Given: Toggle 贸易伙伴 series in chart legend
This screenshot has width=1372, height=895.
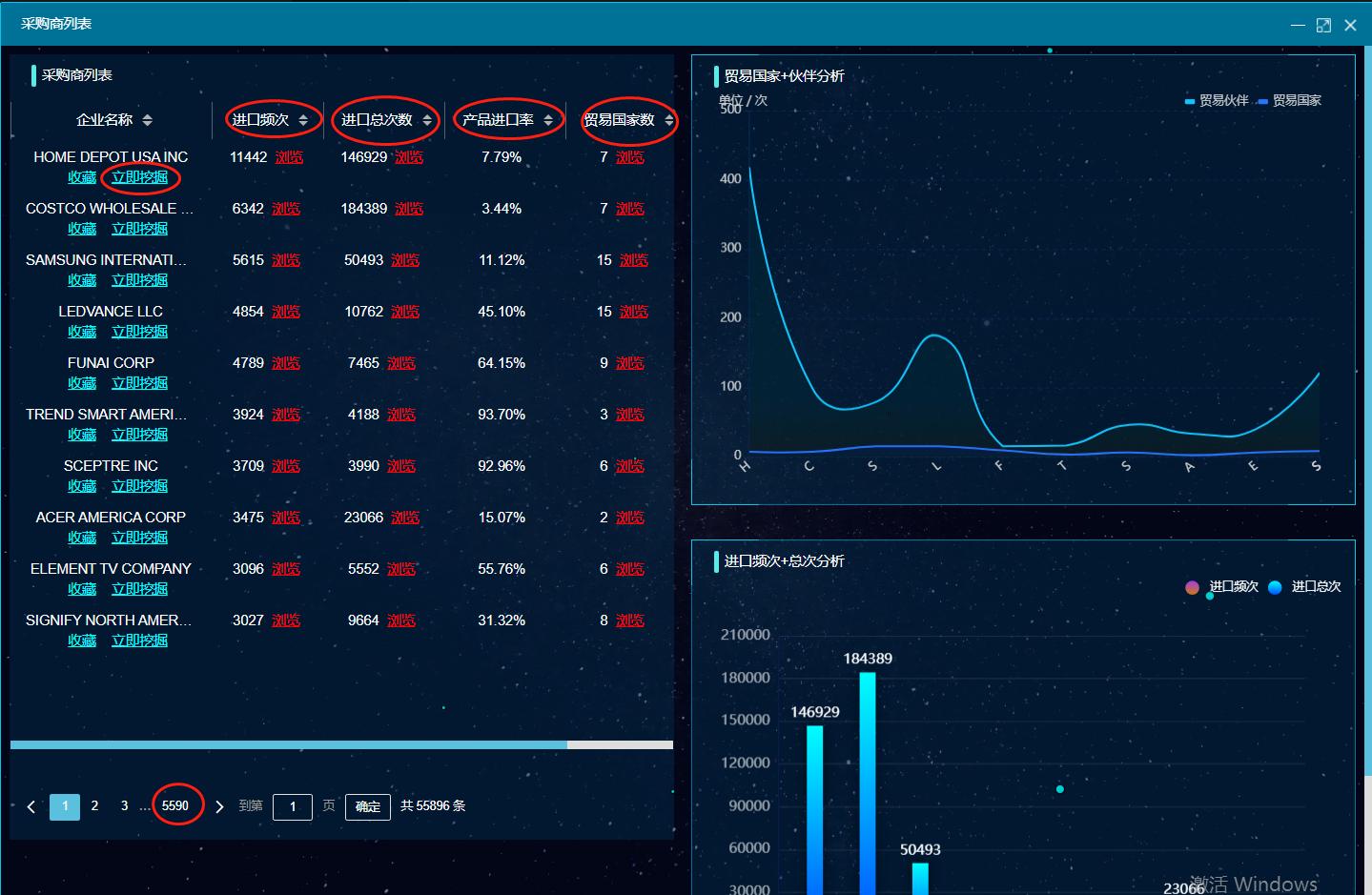Looking at the screenshot, I should point(1218,100).
